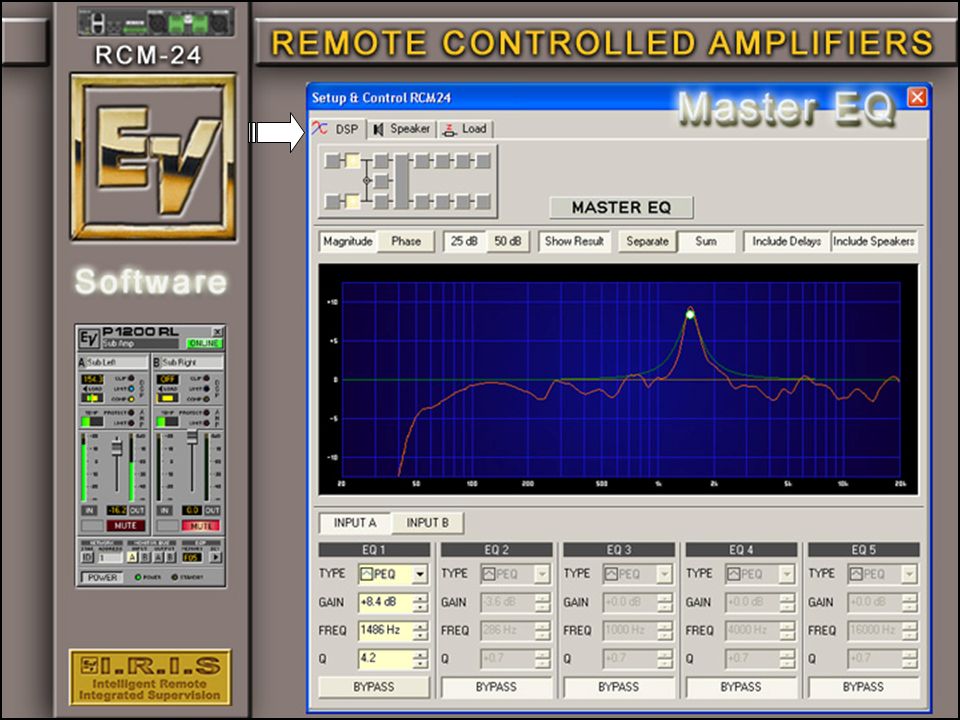Click the IRIS Intelligent Remote Supervision badge
960x720 pixels.
tap(150, 677)
